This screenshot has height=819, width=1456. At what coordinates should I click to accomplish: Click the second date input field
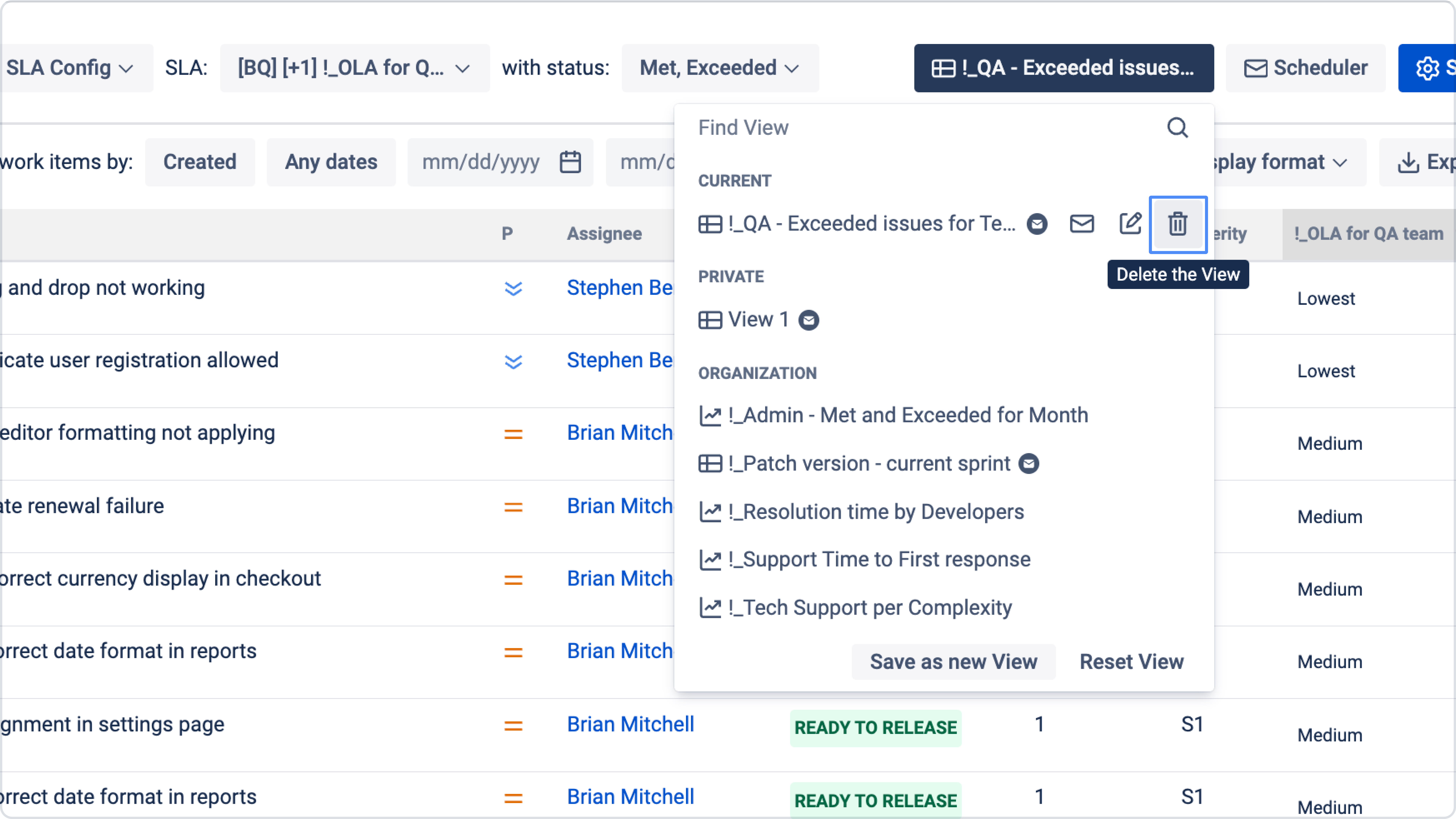[x=640, y=162]
